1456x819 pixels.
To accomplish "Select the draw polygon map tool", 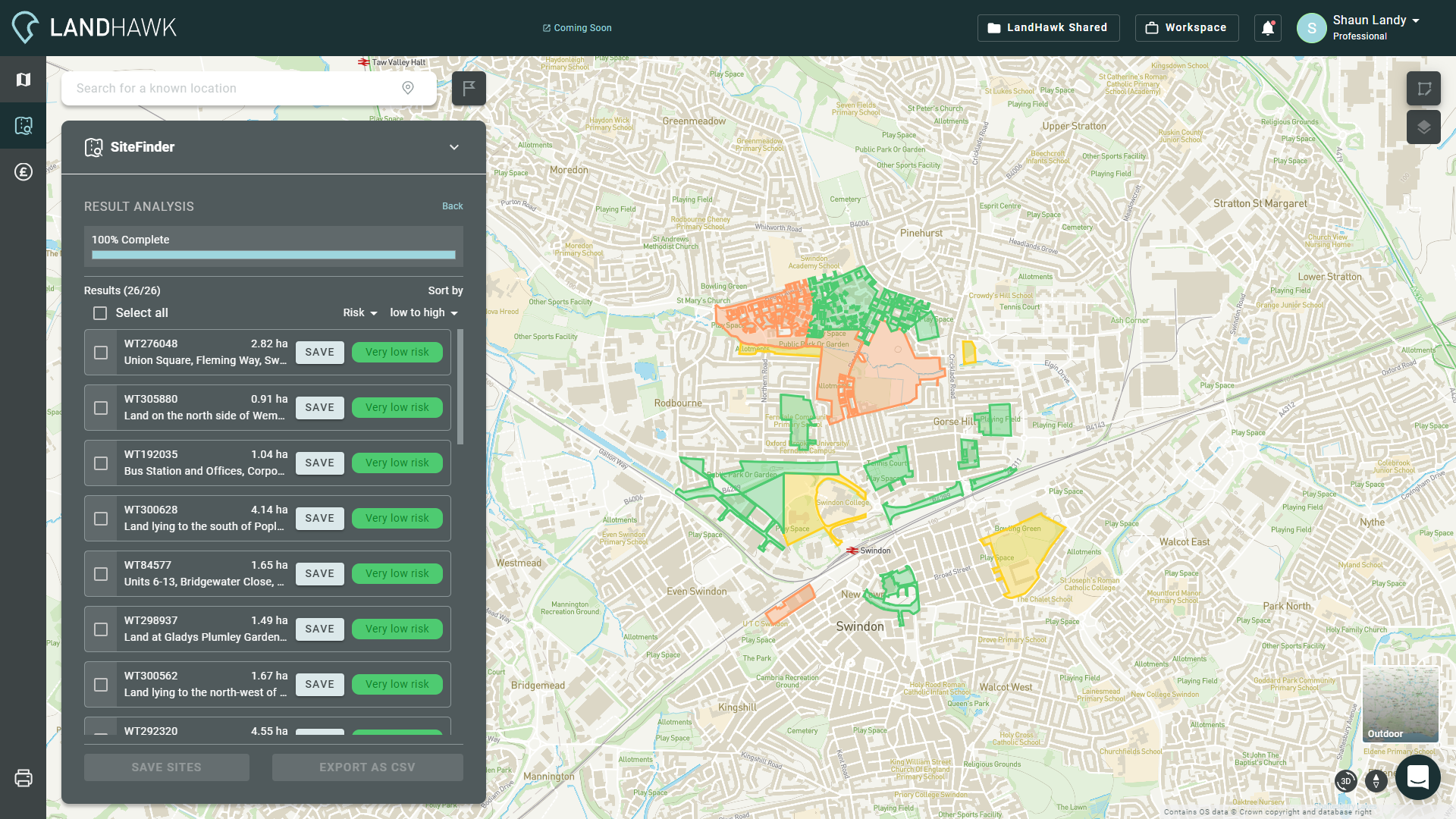I will point(1423,88).
